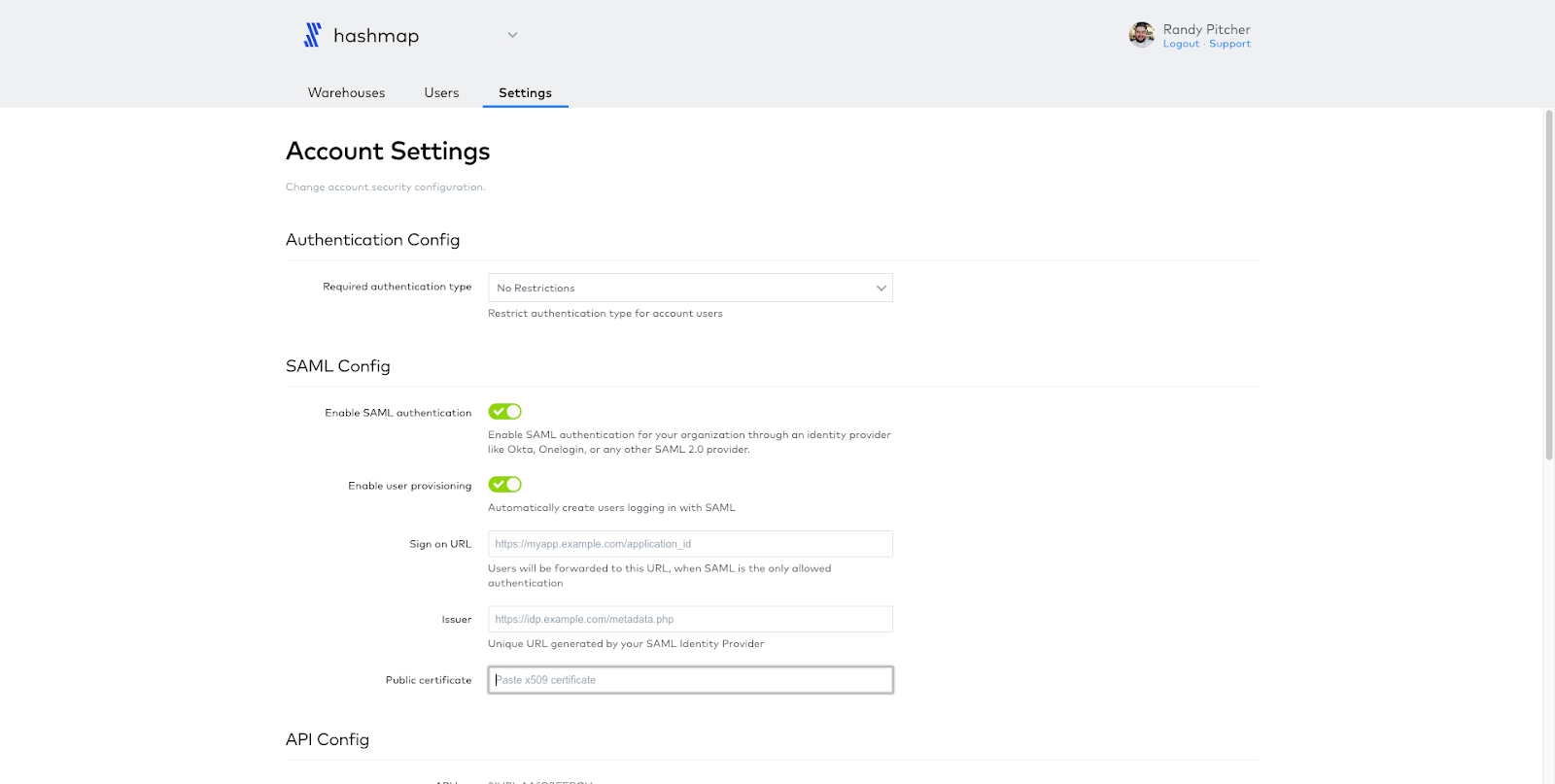
Task: Click the page's vertical scrollbar
Action: point(1549,291)
